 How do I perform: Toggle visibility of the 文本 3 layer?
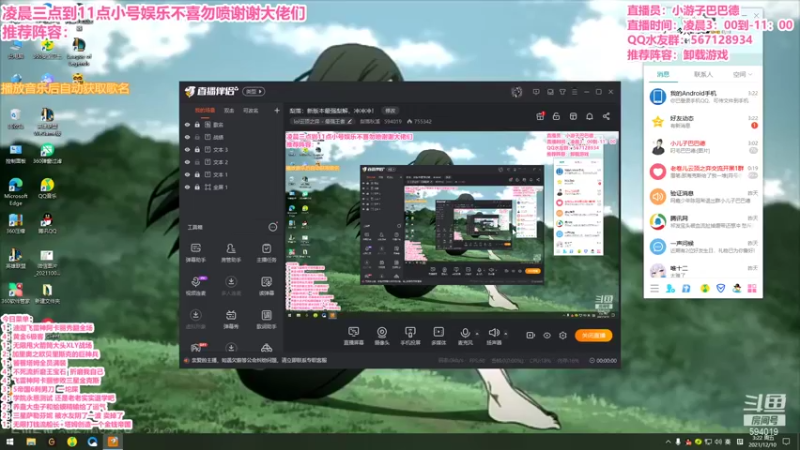click(x=187, y=149)
